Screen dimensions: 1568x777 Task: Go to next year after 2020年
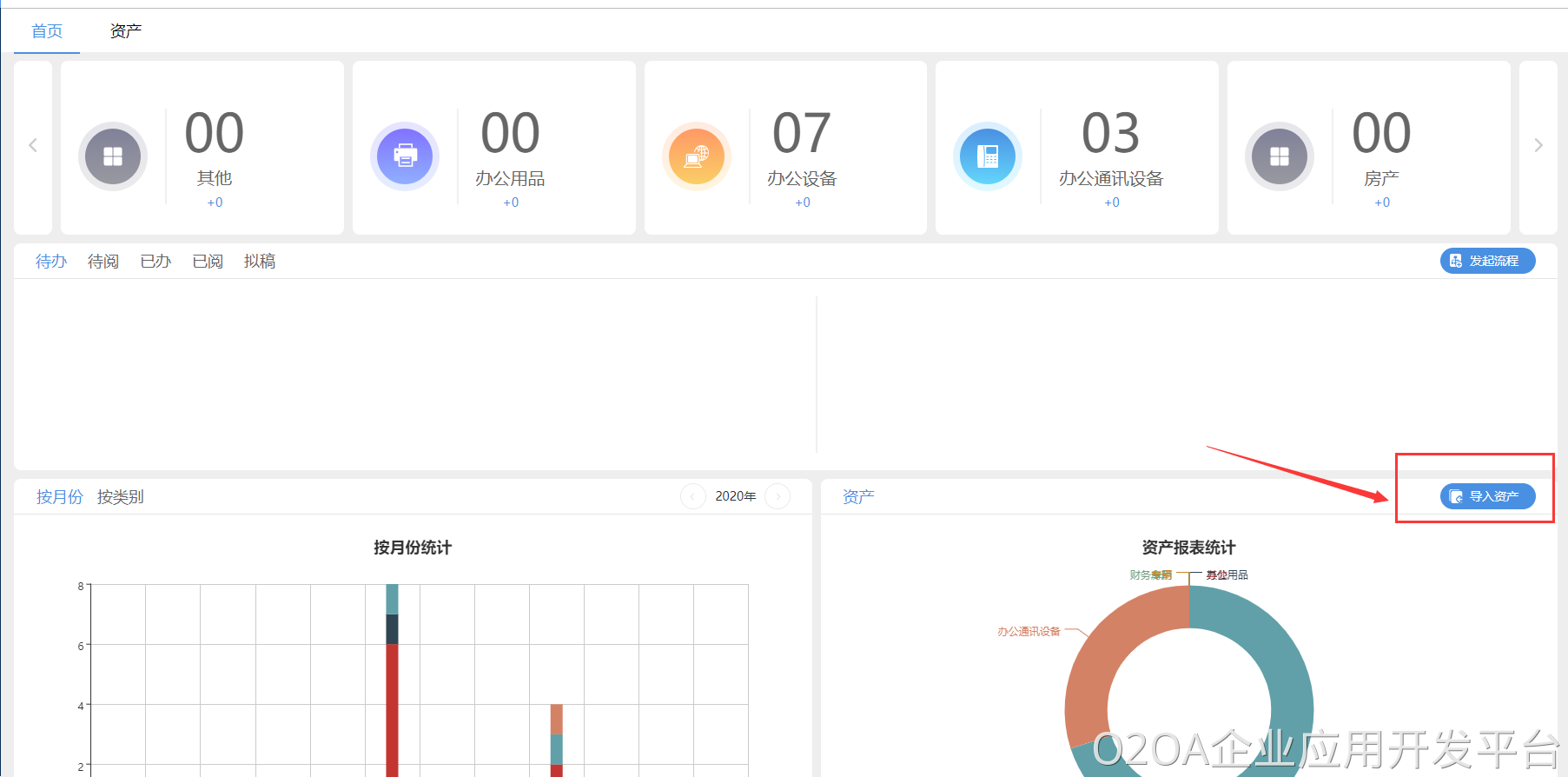(777, 496)
